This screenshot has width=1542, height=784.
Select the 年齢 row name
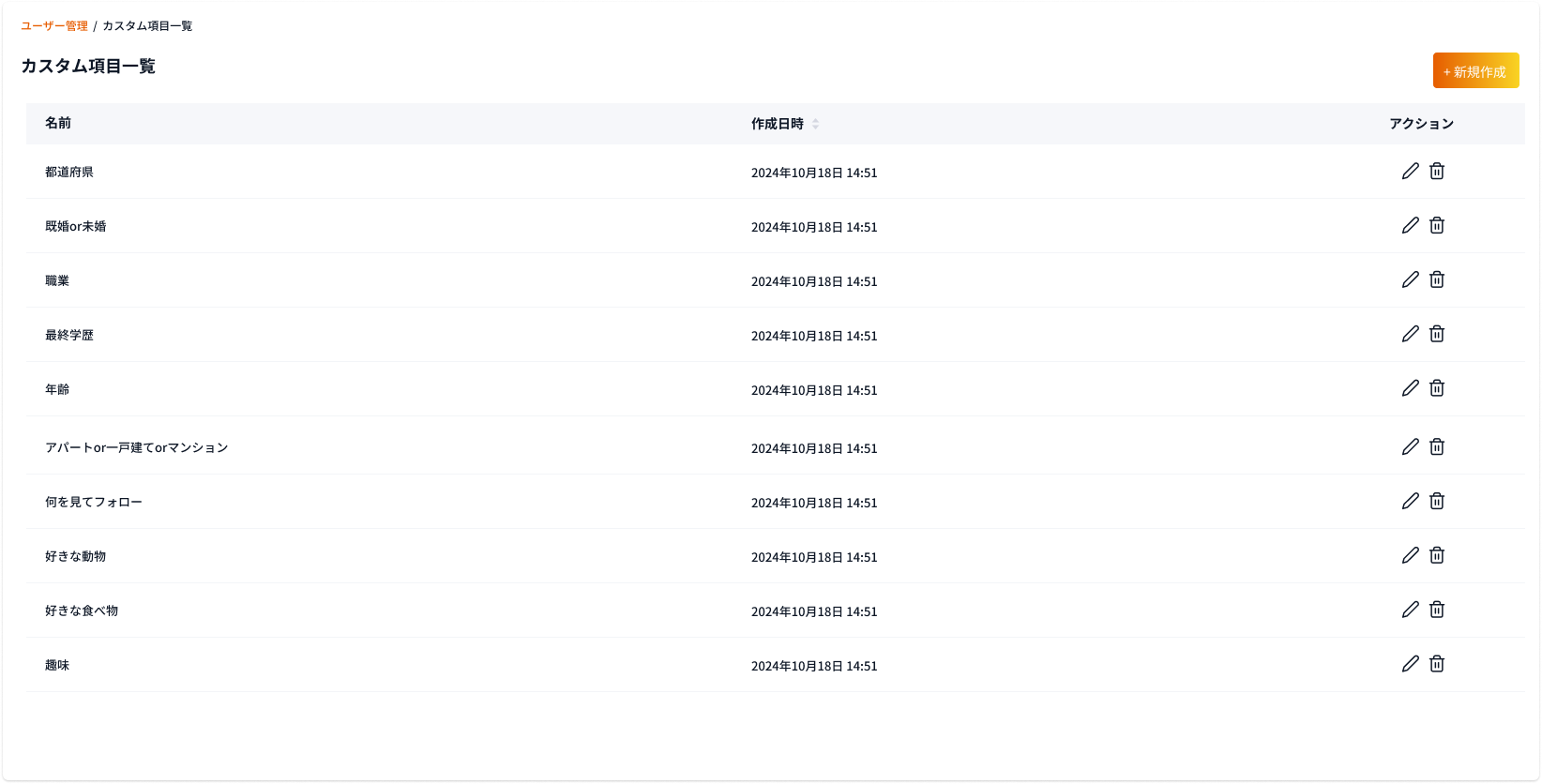(x=57, y=389)
